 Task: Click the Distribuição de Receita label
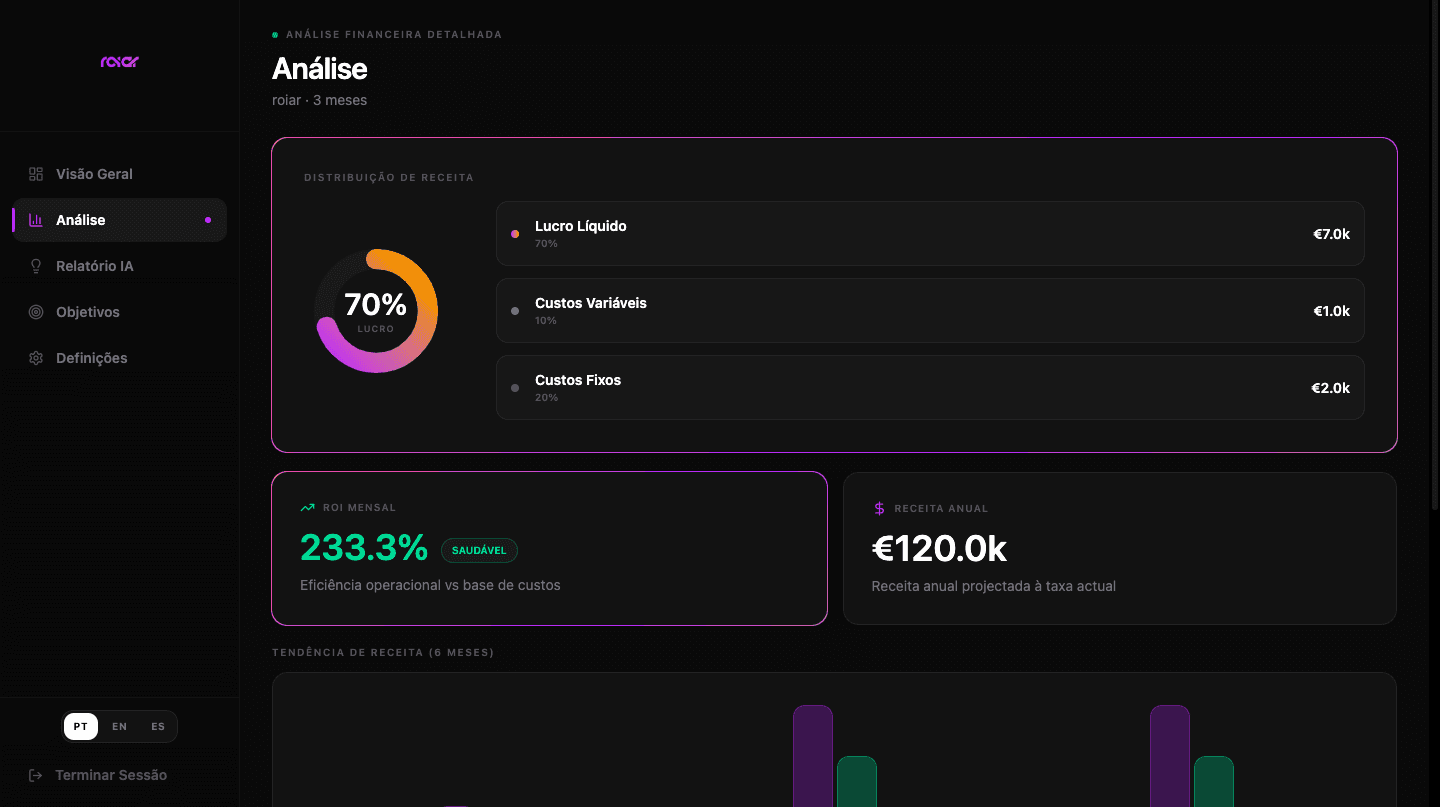pos(389,178)
